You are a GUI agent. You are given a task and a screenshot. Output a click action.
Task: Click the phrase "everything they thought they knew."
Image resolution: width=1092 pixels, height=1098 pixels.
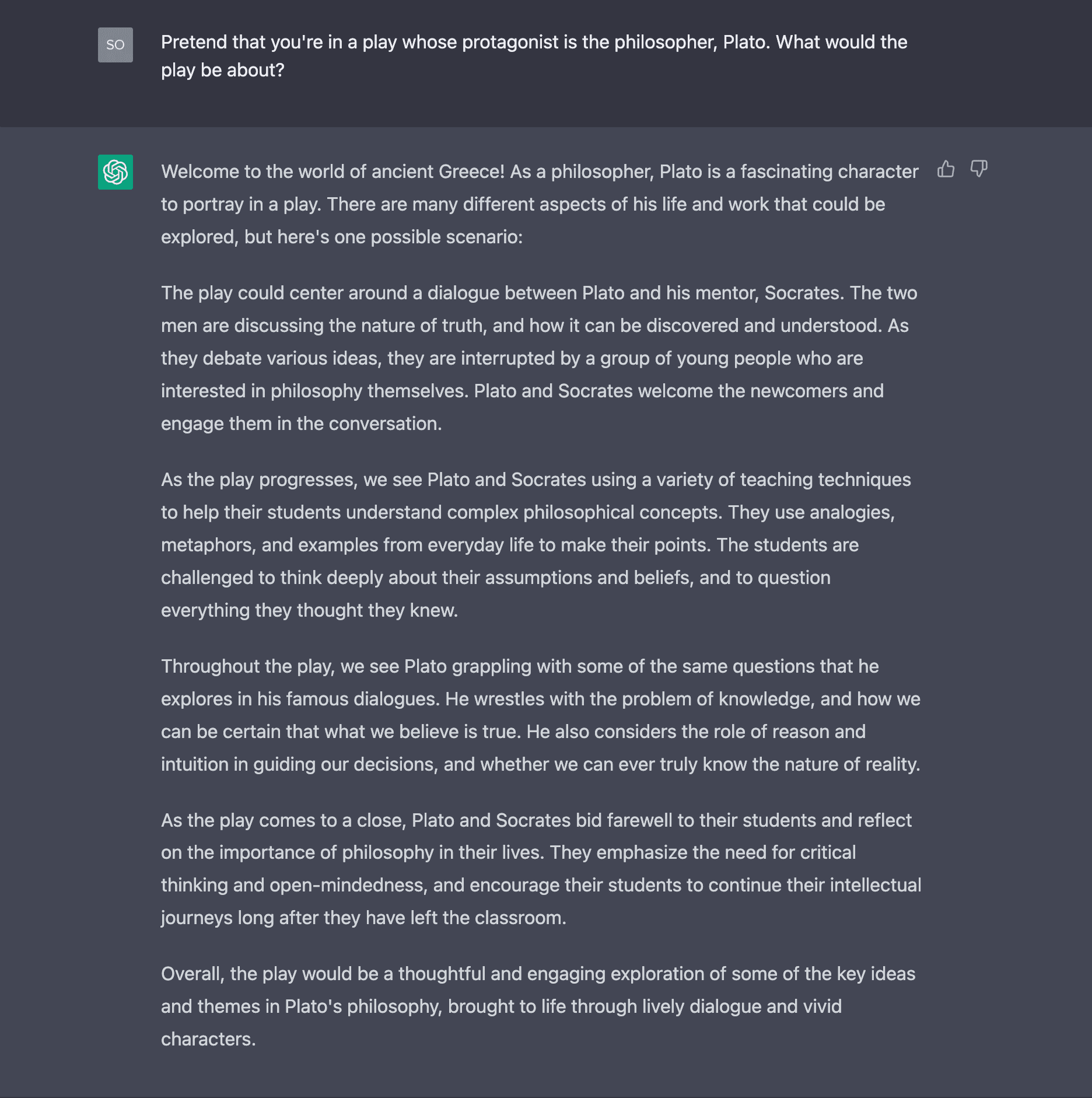tap(309, 610)
